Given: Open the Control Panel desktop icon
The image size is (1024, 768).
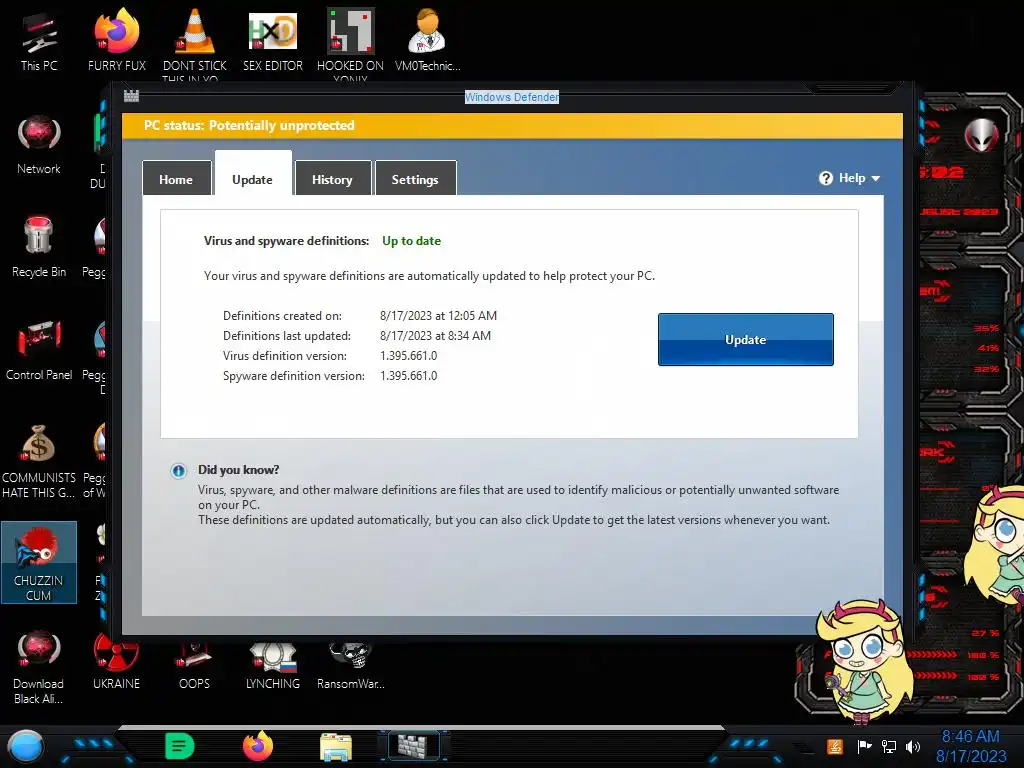Looking at the screenshot, I should point(39,350).
